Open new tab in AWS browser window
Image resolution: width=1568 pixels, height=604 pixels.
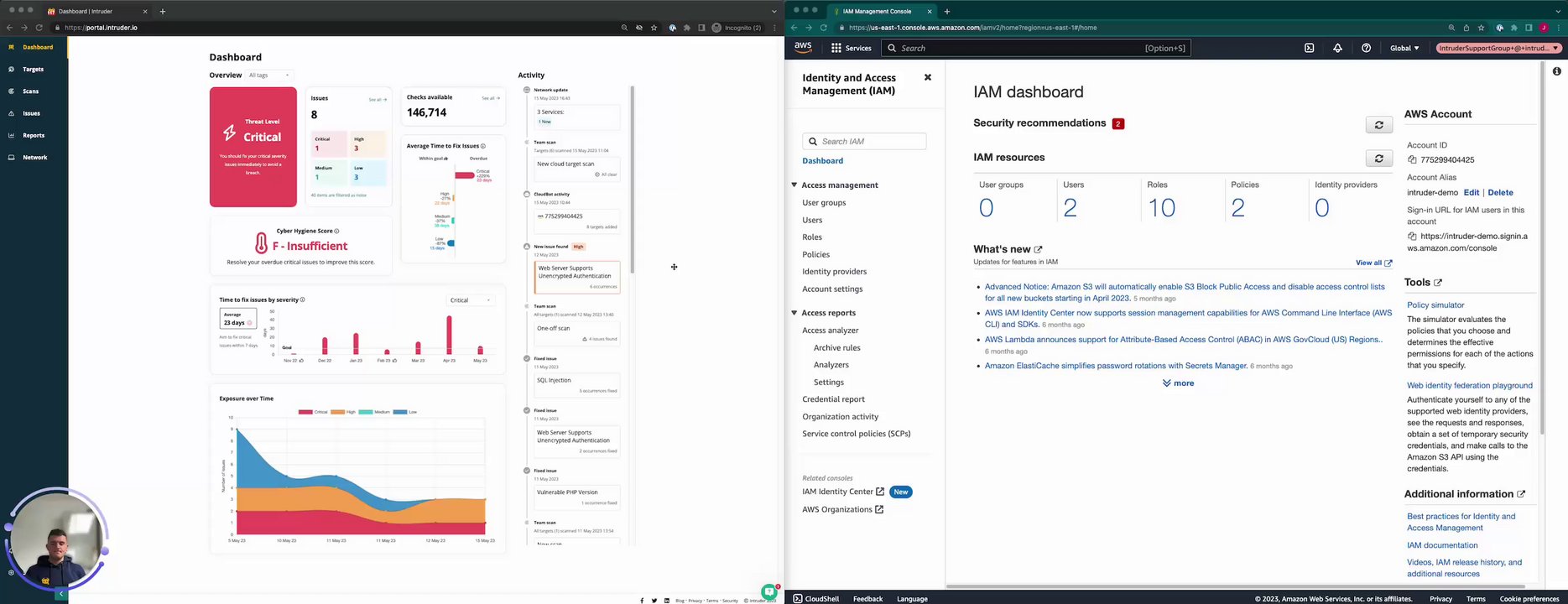946,12
